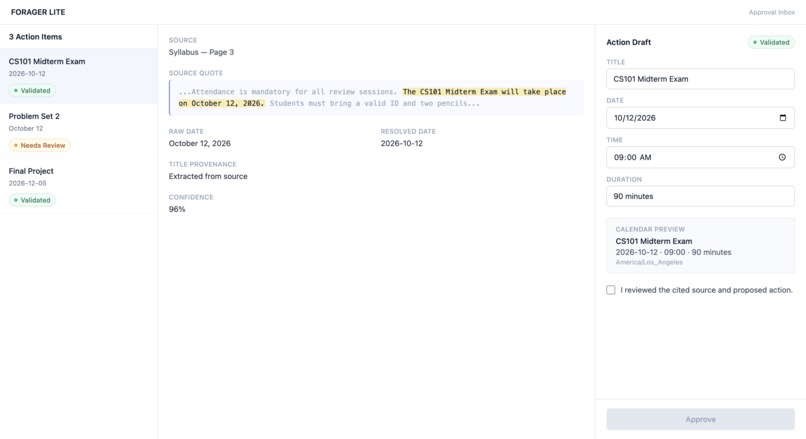Viewport: 806px width, 439px height.
Task: Click the FORAGER LITE logo text
Action: [x=38, y=12]
